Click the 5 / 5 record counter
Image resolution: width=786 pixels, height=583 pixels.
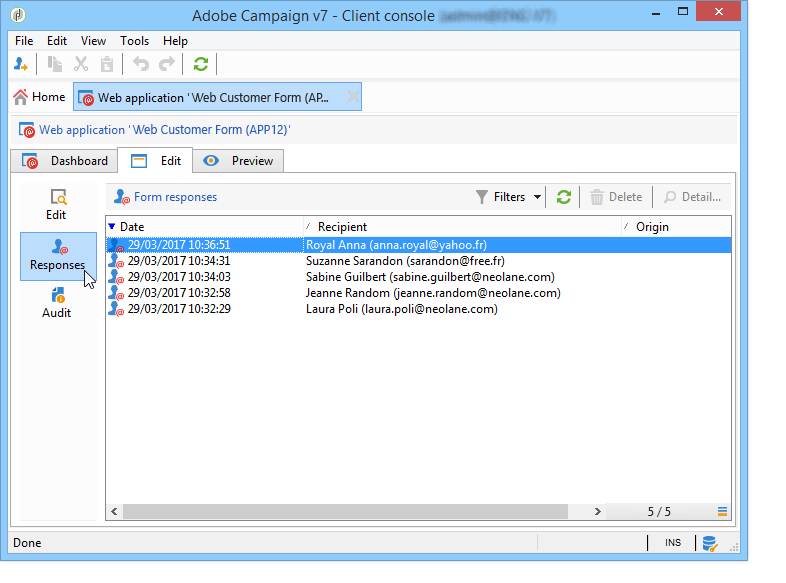659,511
